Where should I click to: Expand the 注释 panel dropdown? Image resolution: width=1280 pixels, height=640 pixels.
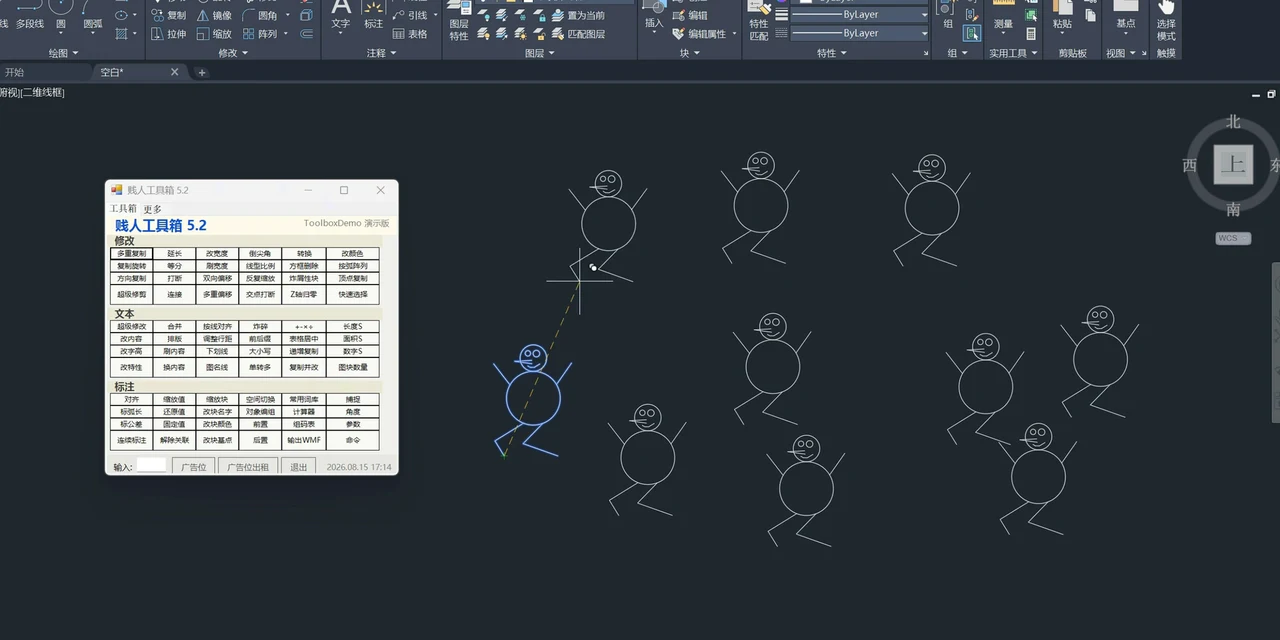coord(382,53)
